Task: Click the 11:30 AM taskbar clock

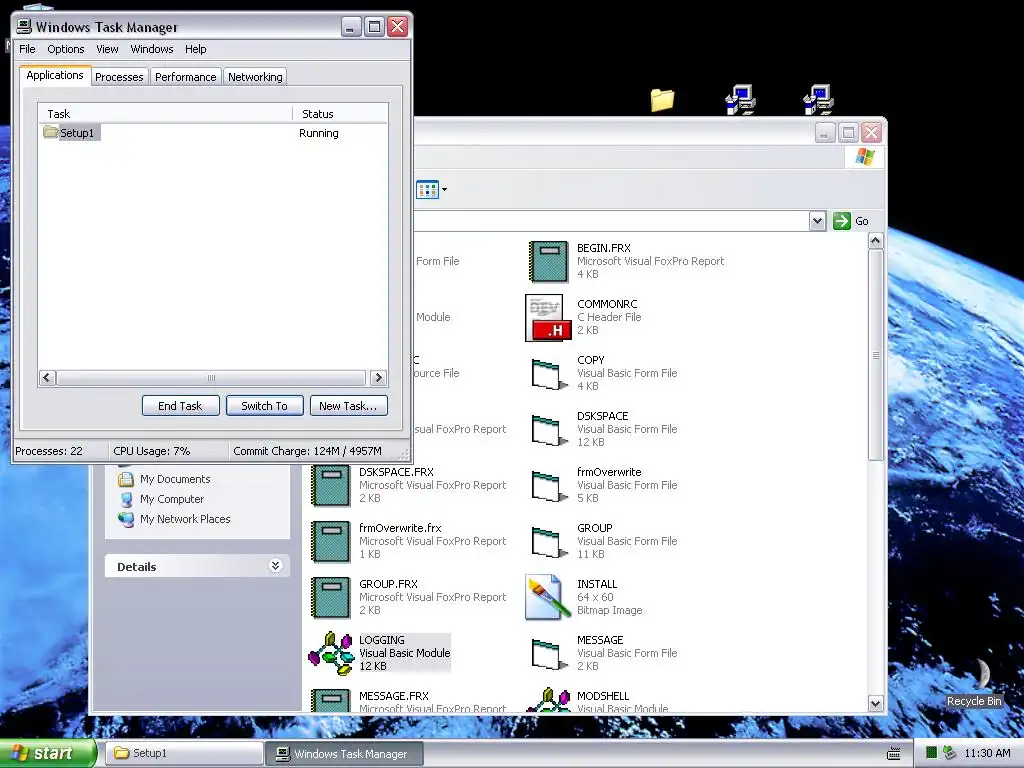Action: [x=987, y=753]
